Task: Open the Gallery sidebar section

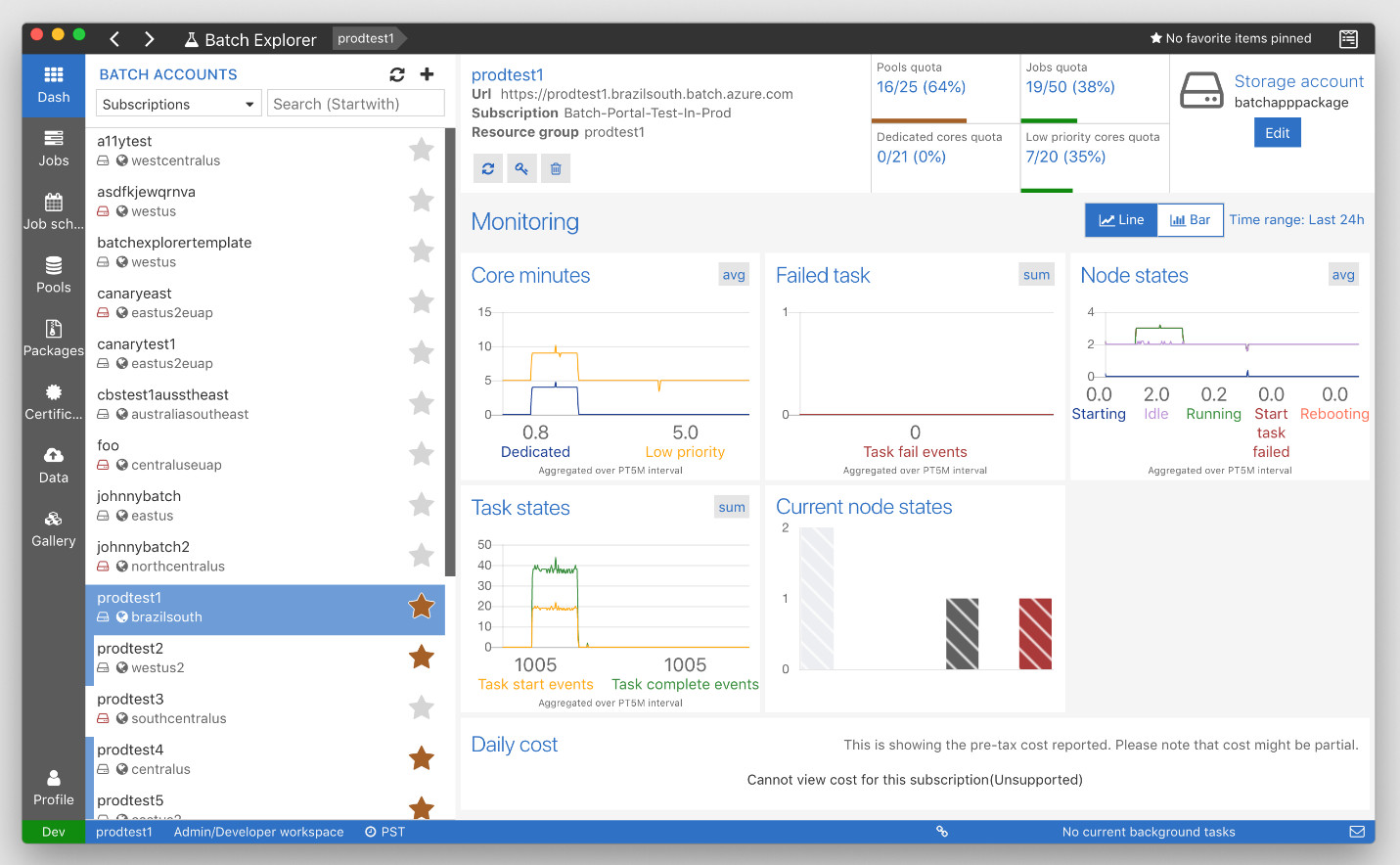Action: 54,529
